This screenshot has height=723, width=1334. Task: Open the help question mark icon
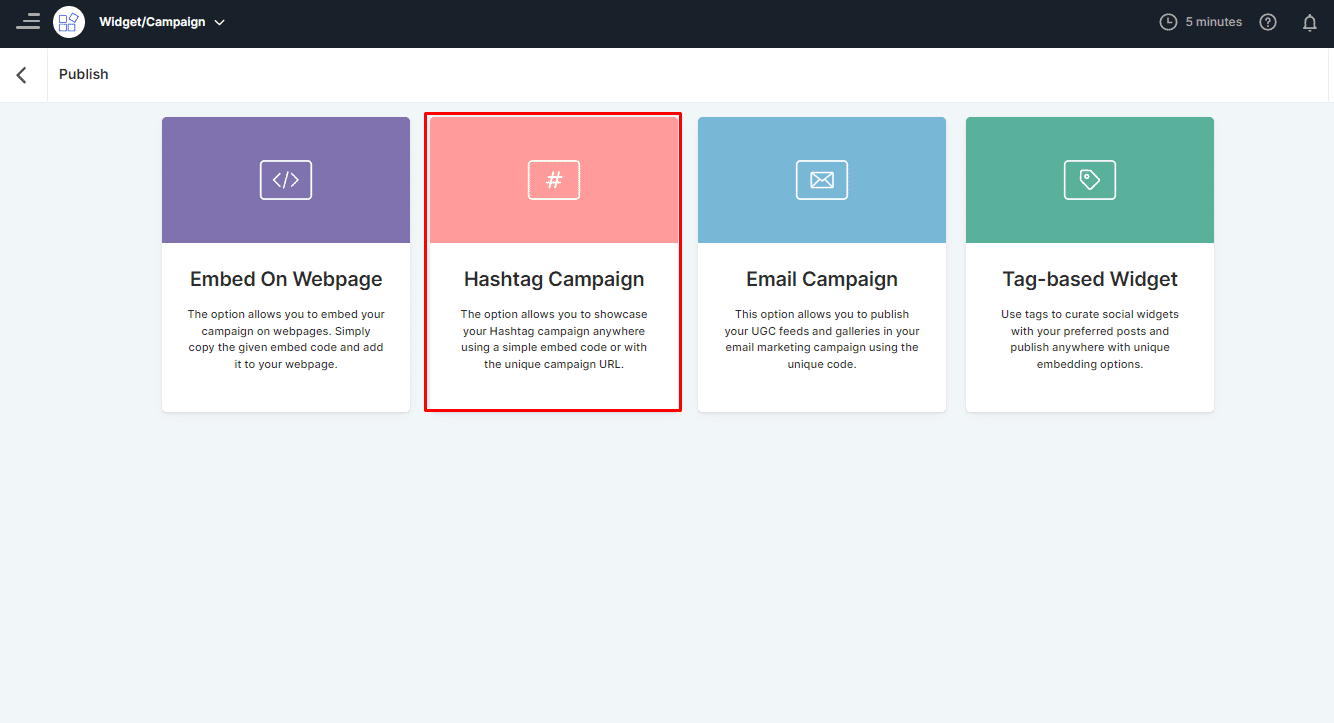tap(1268, 22)
